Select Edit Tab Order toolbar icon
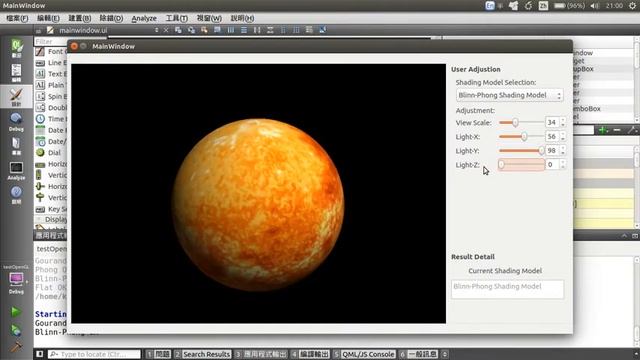Viewport: 640px width, 360px height. point(218,30)
